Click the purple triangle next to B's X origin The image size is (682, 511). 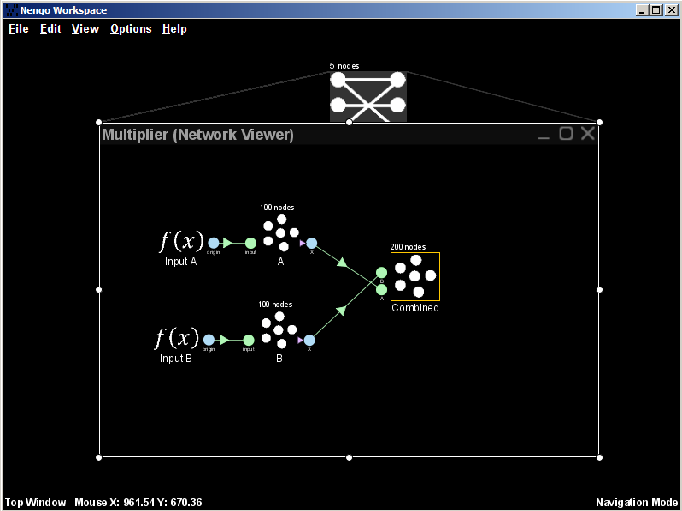point(300,340)
